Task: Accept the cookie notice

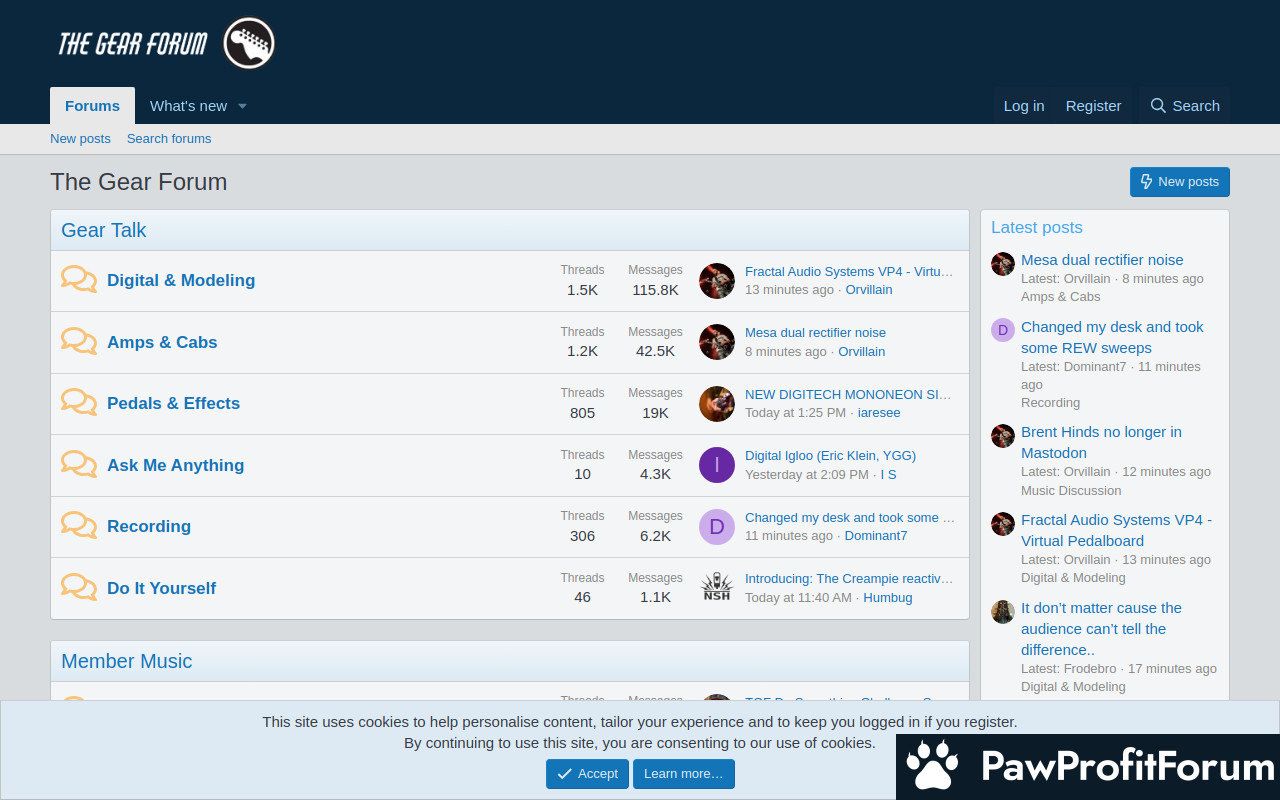Action: pos(587,774)
